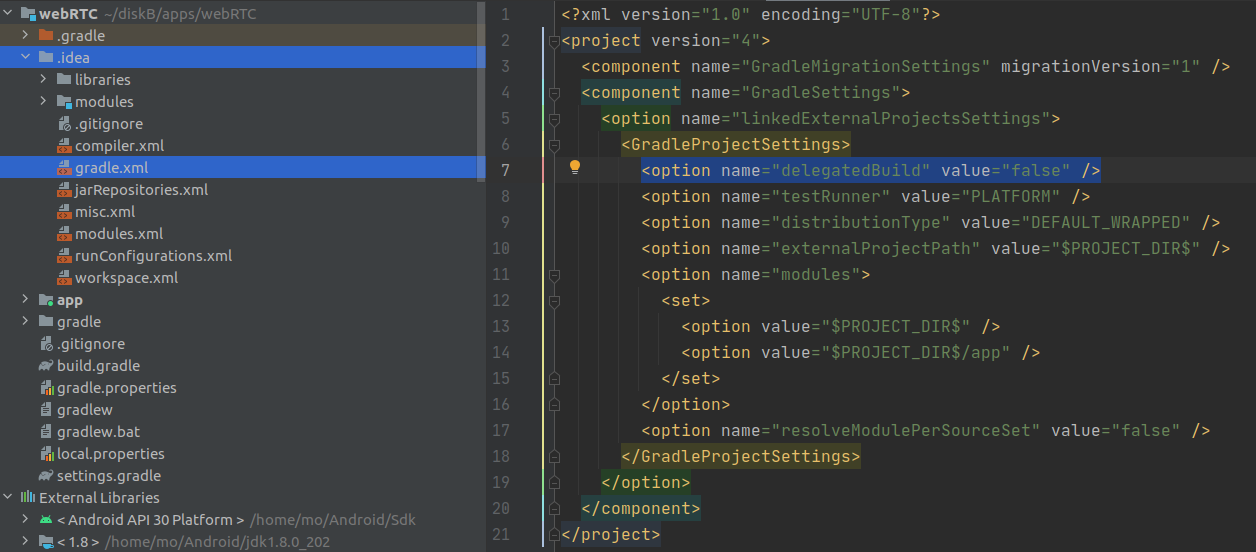The width and height of the screenshot is (1256, 552).
Task: Select workspace.xml in project tree
Action: (127, 278)
